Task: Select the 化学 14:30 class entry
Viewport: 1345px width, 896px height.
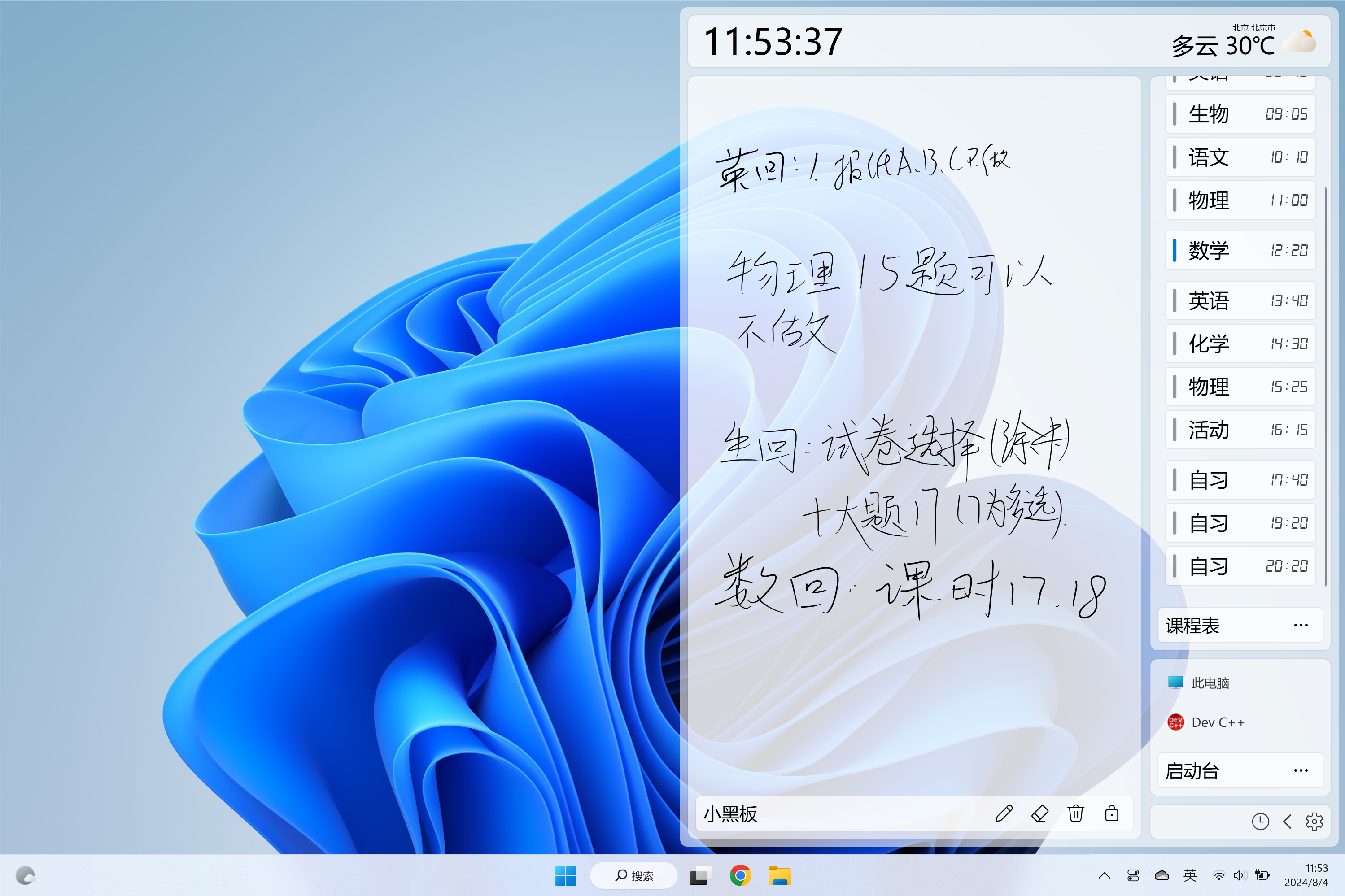Action: (1240, 344)
